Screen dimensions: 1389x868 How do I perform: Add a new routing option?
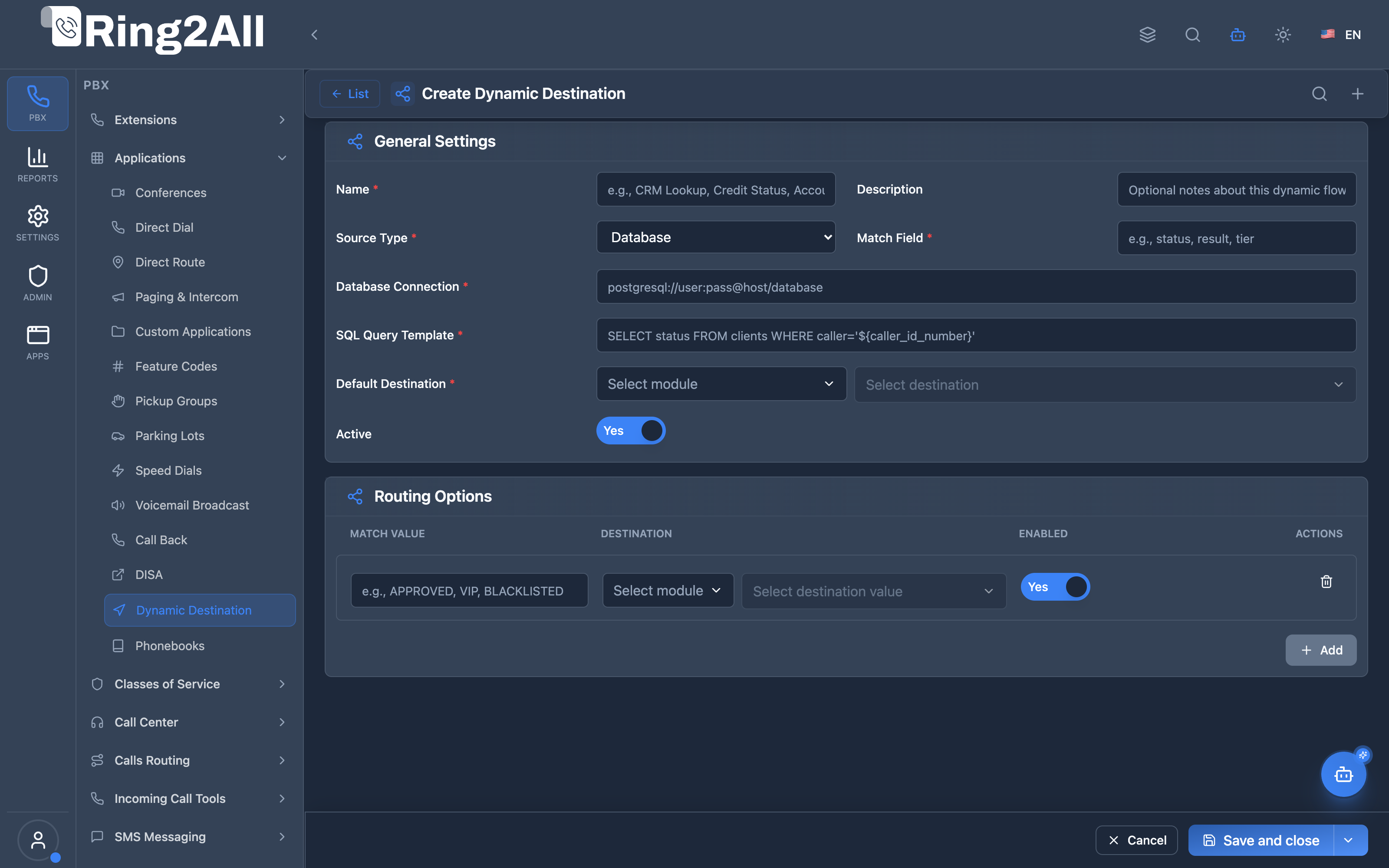point(1321,650)
